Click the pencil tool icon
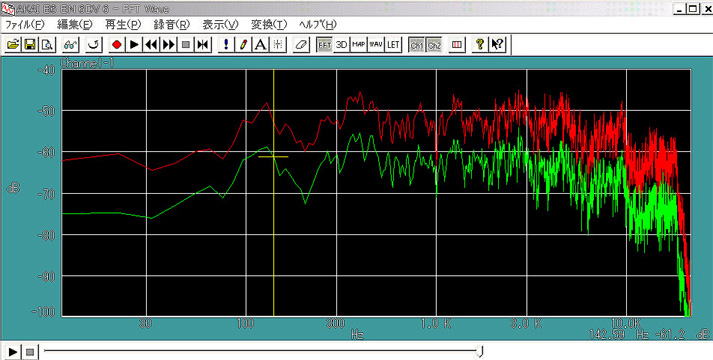 click(243, 45)
